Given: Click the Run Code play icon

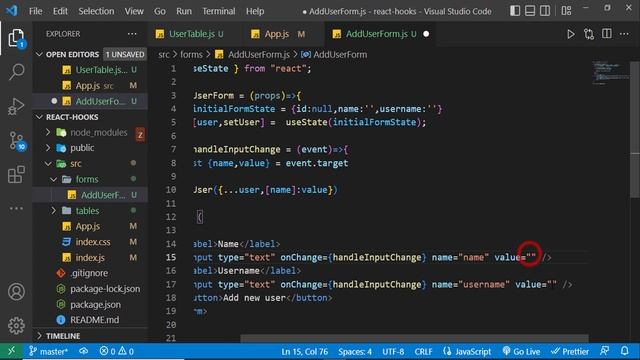Looking at the screenshot, I should tap(571, 34).
